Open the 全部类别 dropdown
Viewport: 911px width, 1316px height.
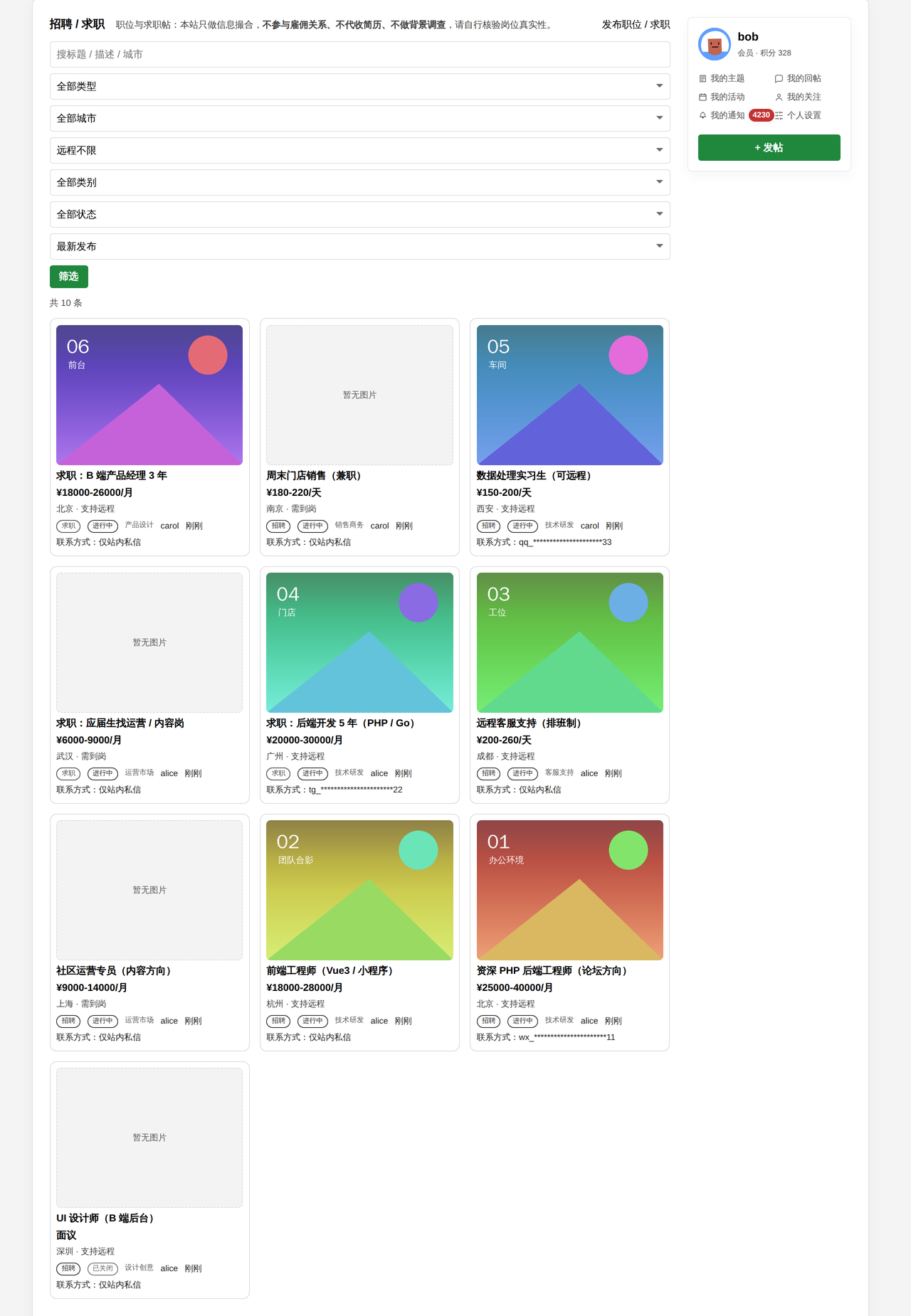point(360,182)
